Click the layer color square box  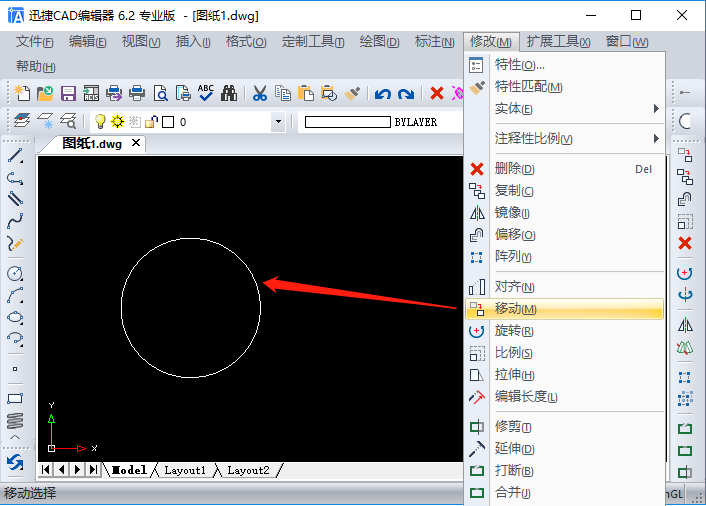(x=168, y=122)
